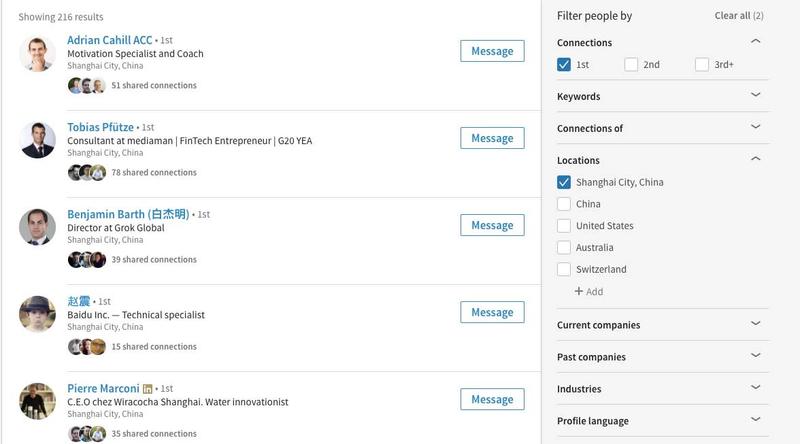
Task: Check the United States location filter
Action: click(x=565, y=226)
